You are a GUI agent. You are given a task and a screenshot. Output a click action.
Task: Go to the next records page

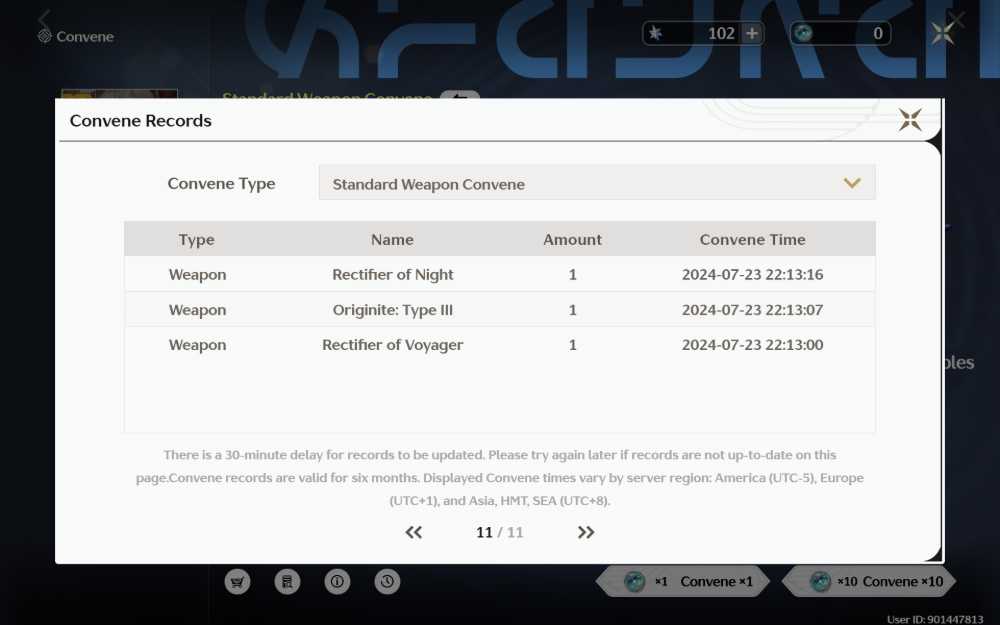pos(585,532)
